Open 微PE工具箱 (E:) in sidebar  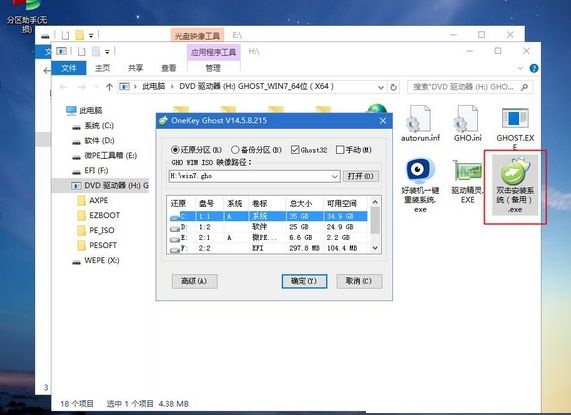coord(104,155)
